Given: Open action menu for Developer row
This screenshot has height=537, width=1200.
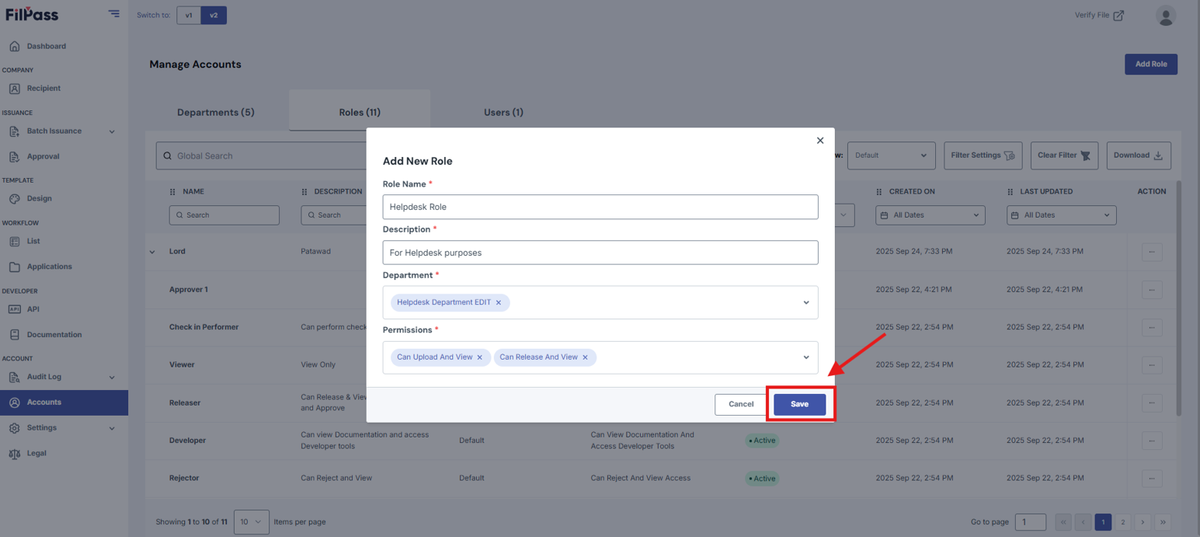Looking at the screenshot, I should point(1151,440).
